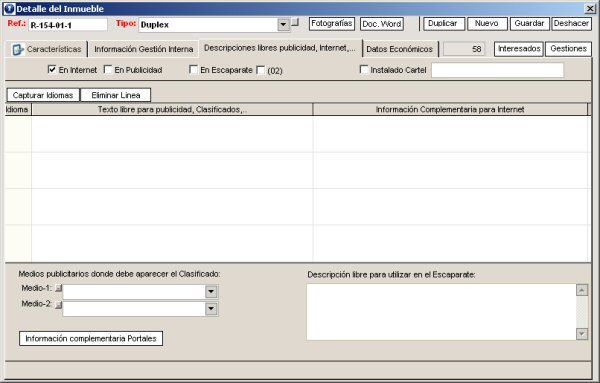Click Eliminar Línea button
This screenshot has width=600, height=383.
[x=116, y=95]
